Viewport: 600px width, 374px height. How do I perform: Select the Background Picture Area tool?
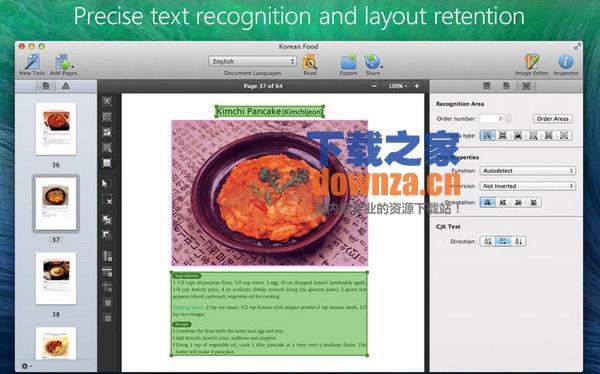[107, 148]
